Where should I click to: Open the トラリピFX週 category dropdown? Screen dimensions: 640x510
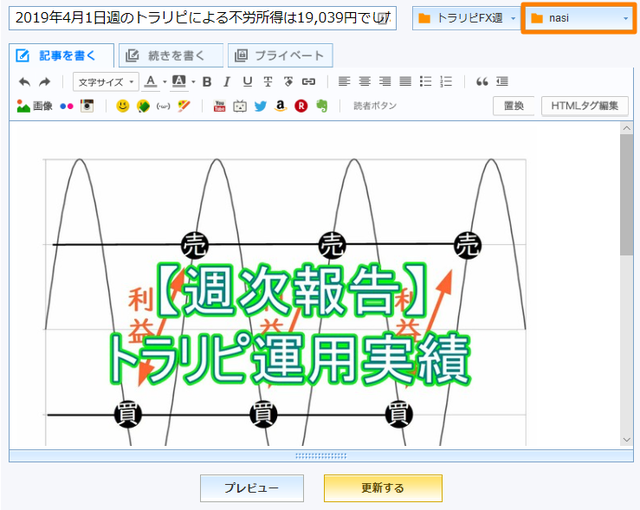pyautogui.click(x=467, y=18)
